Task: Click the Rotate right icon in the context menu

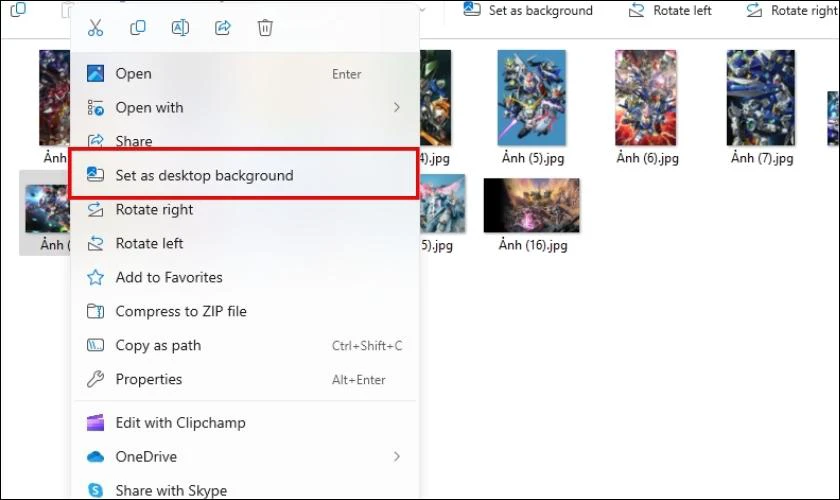Action: 95,209
